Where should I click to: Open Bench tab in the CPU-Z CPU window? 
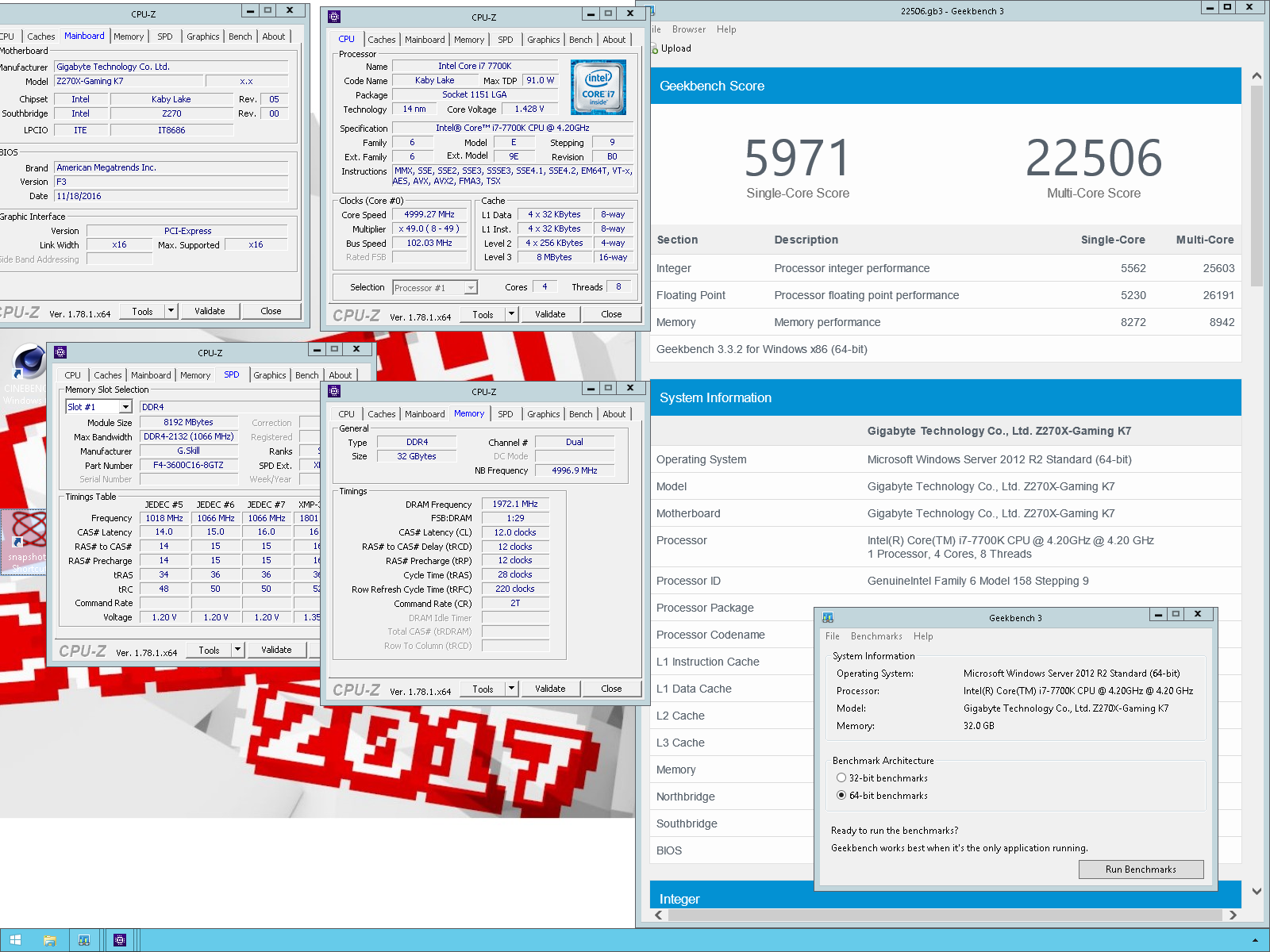point(580,40)
